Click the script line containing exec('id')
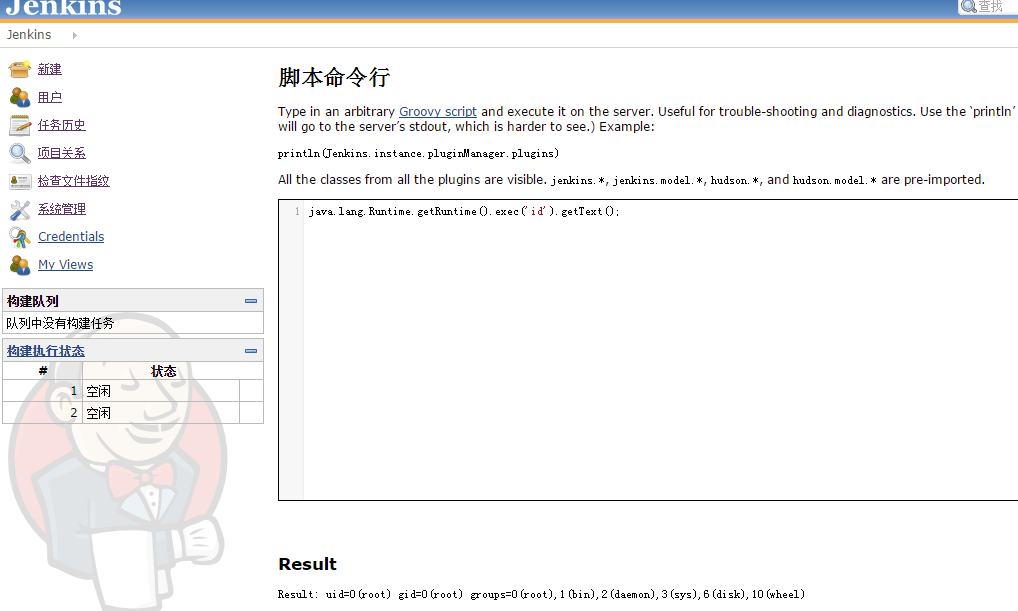The image size is (1018, 611). tap(464, 212)
